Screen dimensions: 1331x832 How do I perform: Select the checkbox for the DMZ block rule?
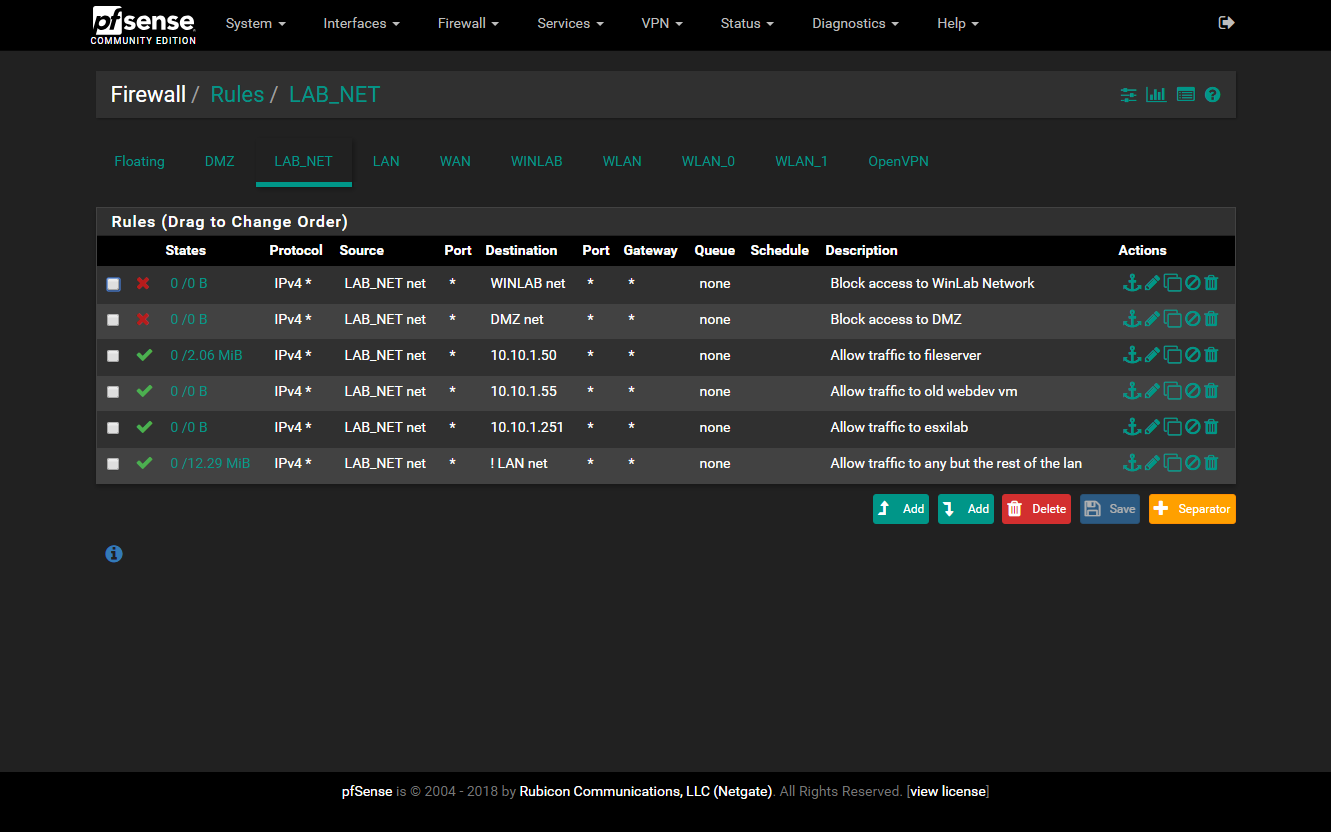coord(113,319)
